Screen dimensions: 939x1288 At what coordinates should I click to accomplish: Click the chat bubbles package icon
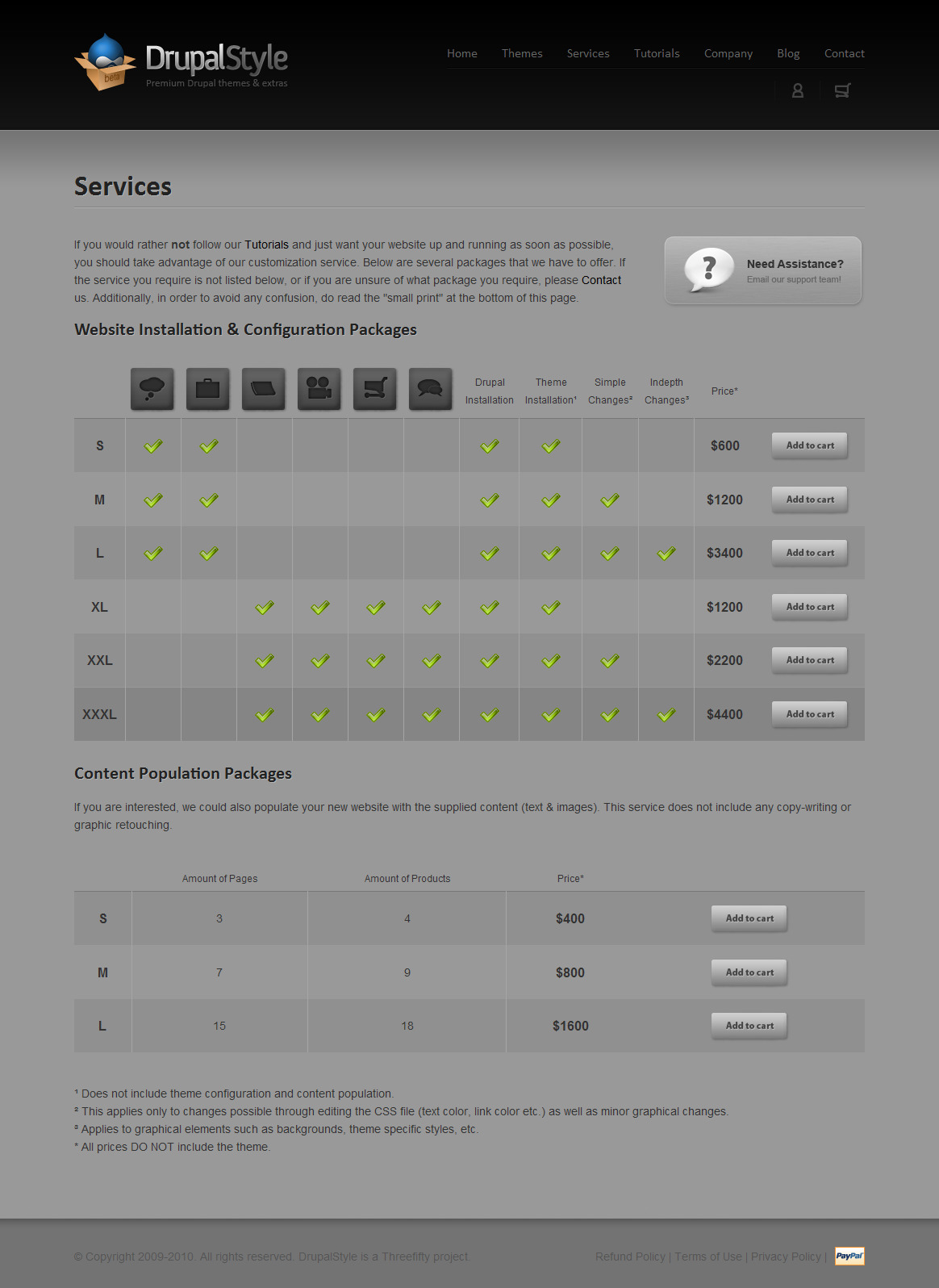pyautogui.click(x=431, y=389)
